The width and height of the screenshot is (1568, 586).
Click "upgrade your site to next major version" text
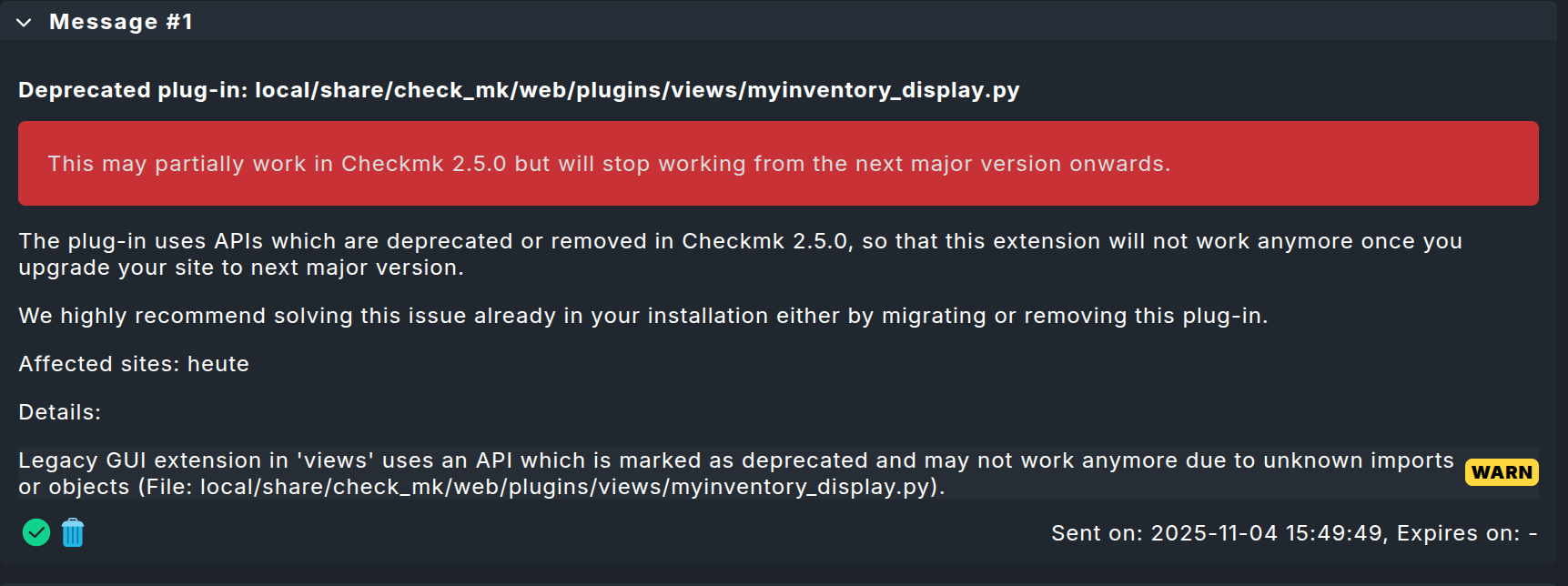coord(241,268)
